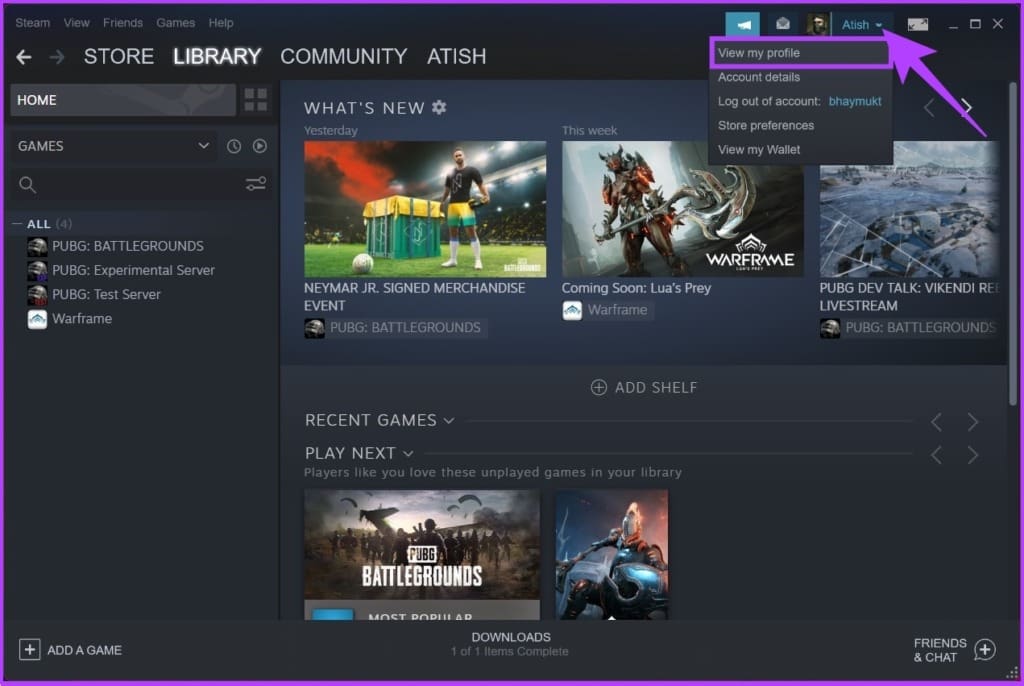Open the Help menu
This screenshot has height=686, width=1024.
tap(221, 23)
